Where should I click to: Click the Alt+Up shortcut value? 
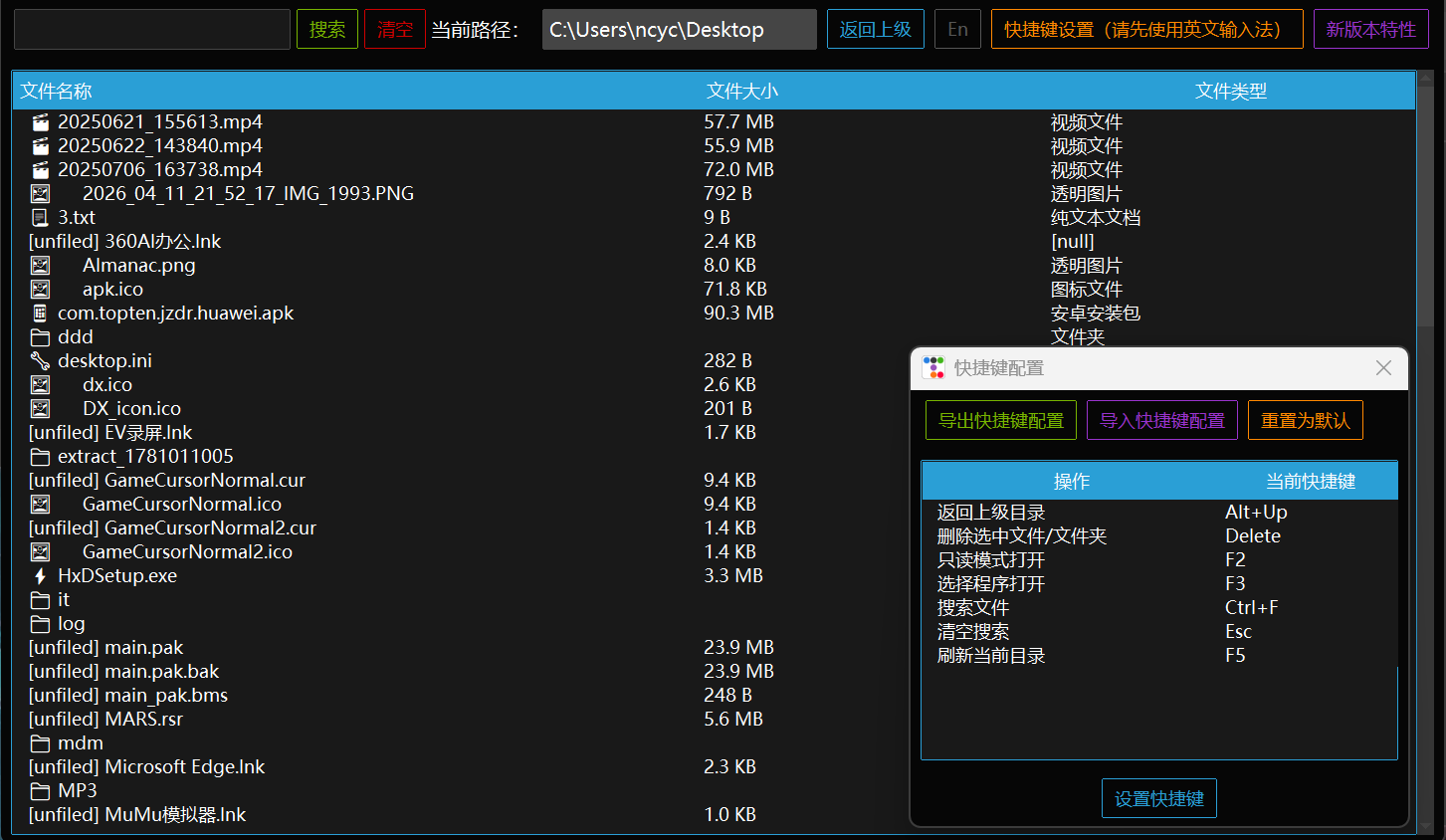point(1256,513)
